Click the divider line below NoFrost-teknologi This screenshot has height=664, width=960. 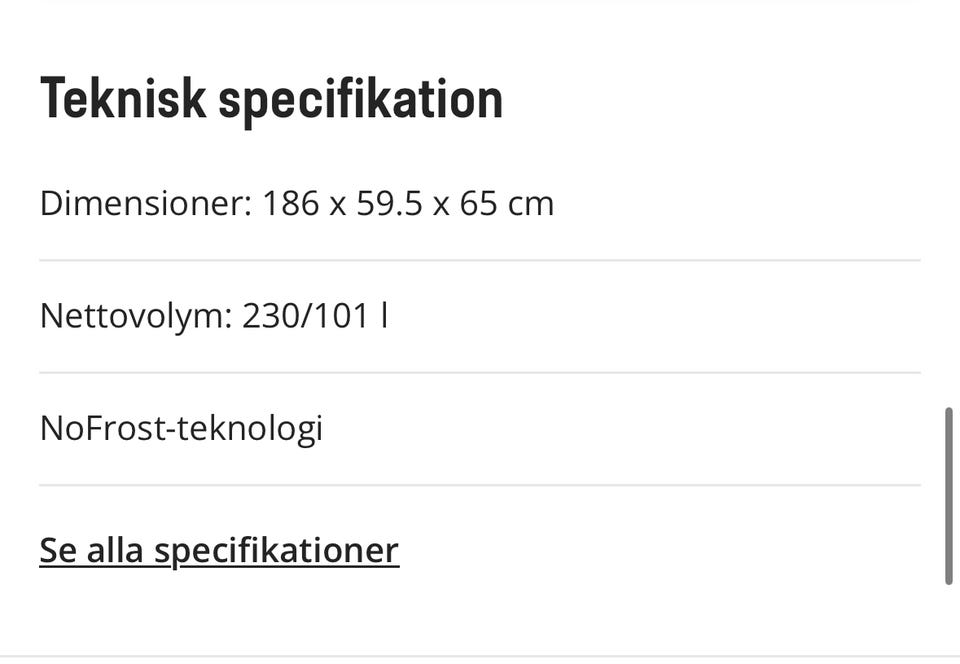click(480, 486)
